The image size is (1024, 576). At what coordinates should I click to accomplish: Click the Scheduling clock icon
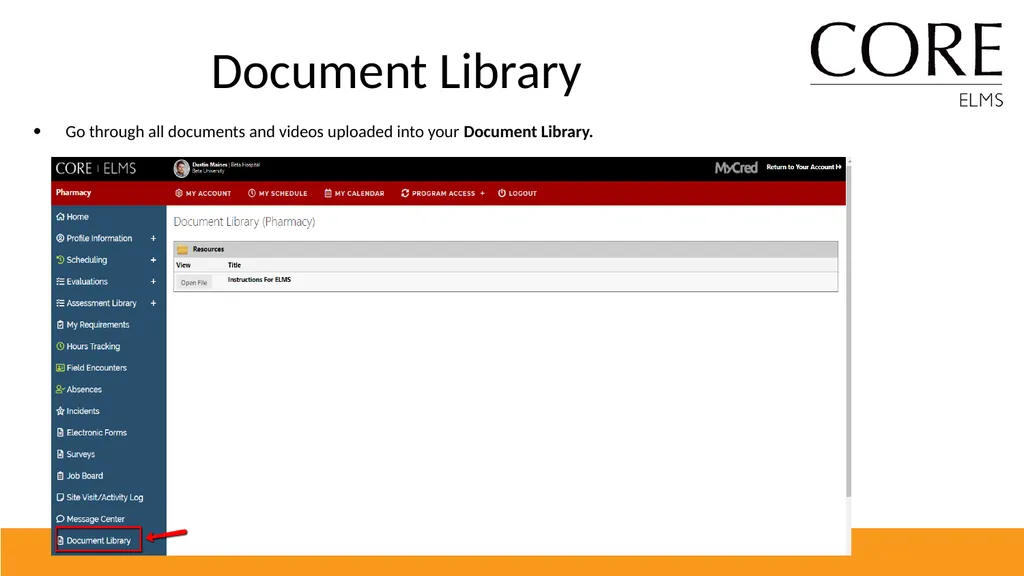[x=60, y=260]
